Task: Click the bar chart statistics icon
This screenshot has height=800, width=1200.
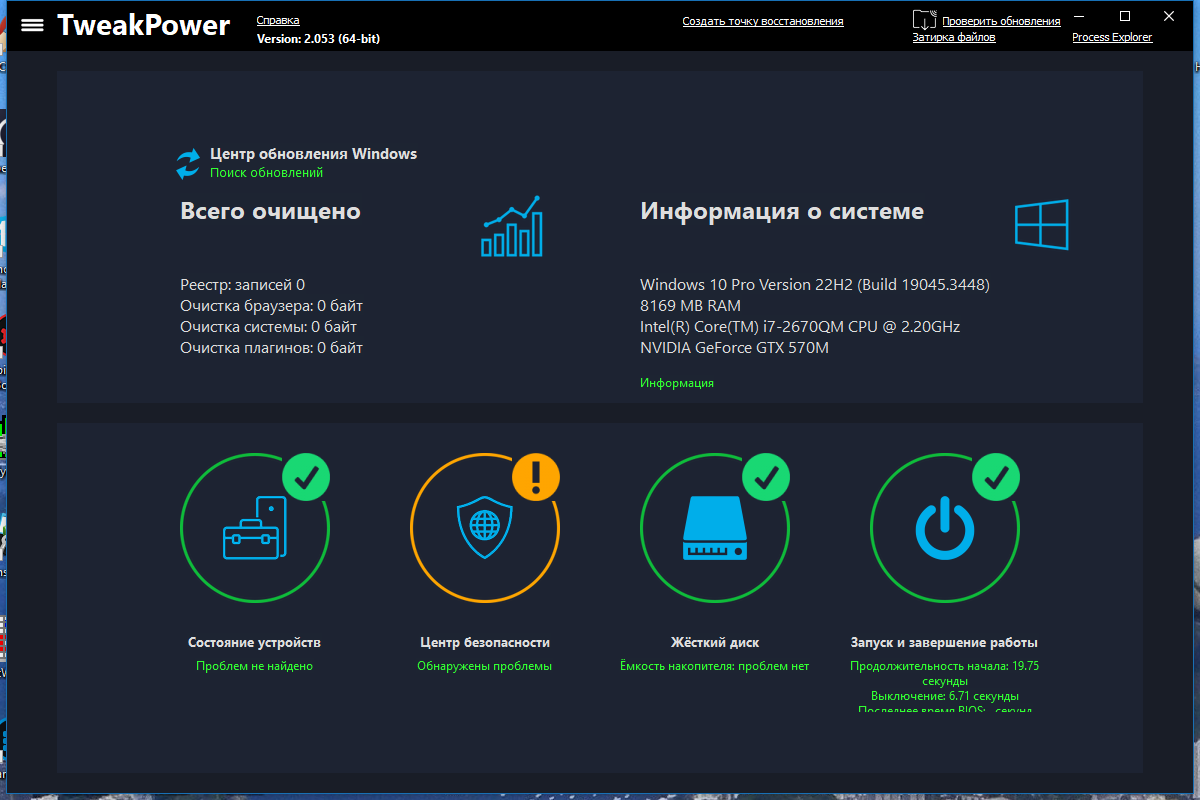Action: point(511,226)
